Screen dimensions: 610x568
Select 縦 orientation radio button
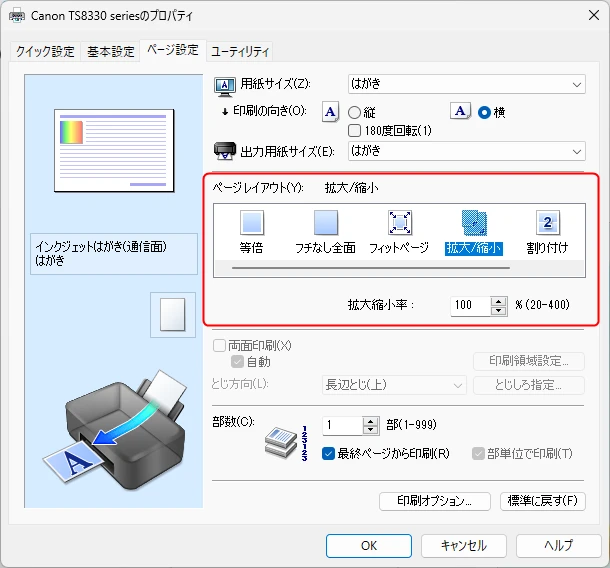pos(354,112)
